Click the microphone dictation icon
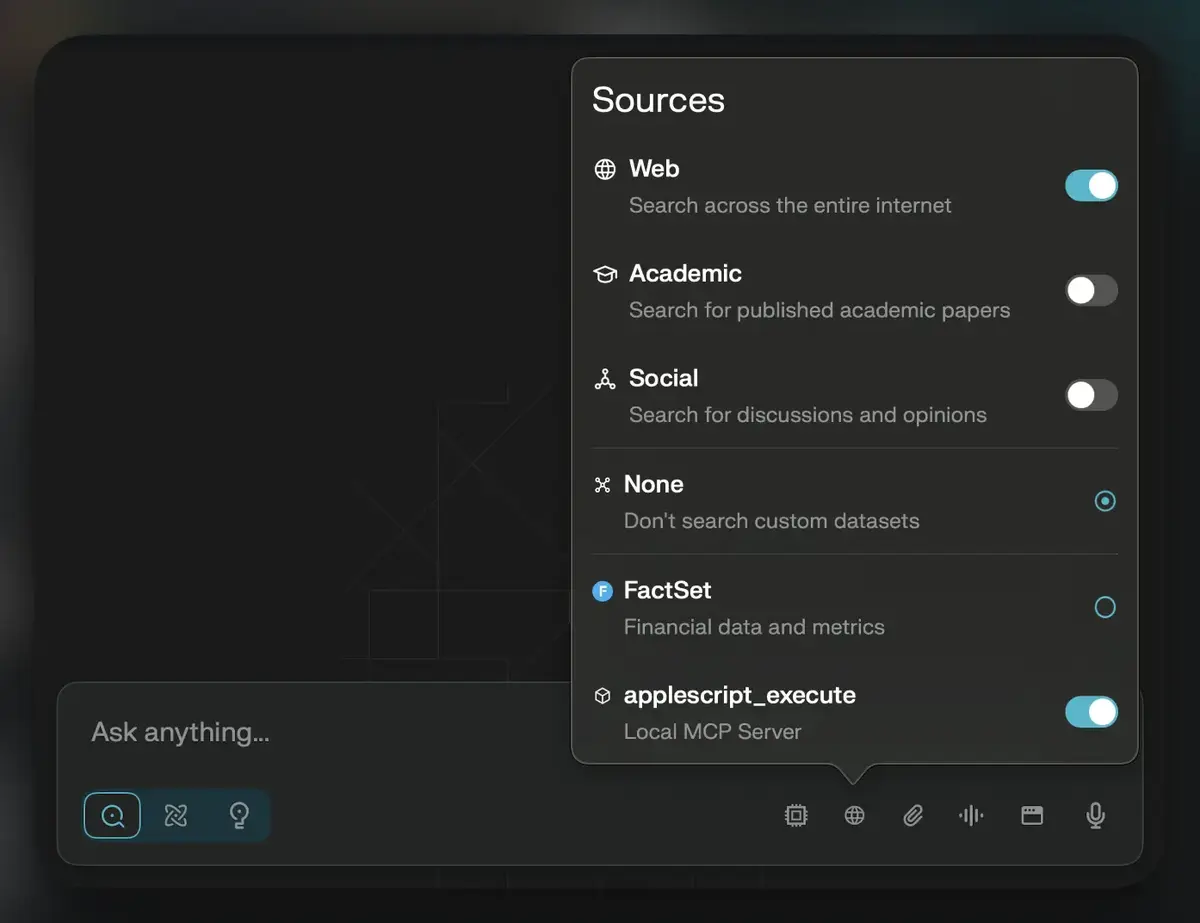Screen dimensions: 1200x923 click(1095, 815)
